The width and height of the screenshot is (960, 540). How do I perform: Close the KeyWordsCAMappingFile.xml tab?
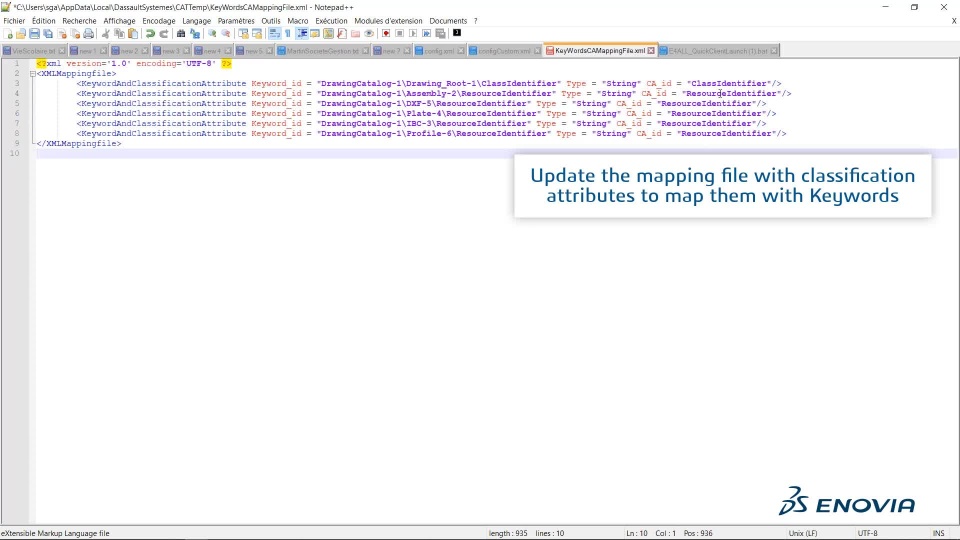651,51
